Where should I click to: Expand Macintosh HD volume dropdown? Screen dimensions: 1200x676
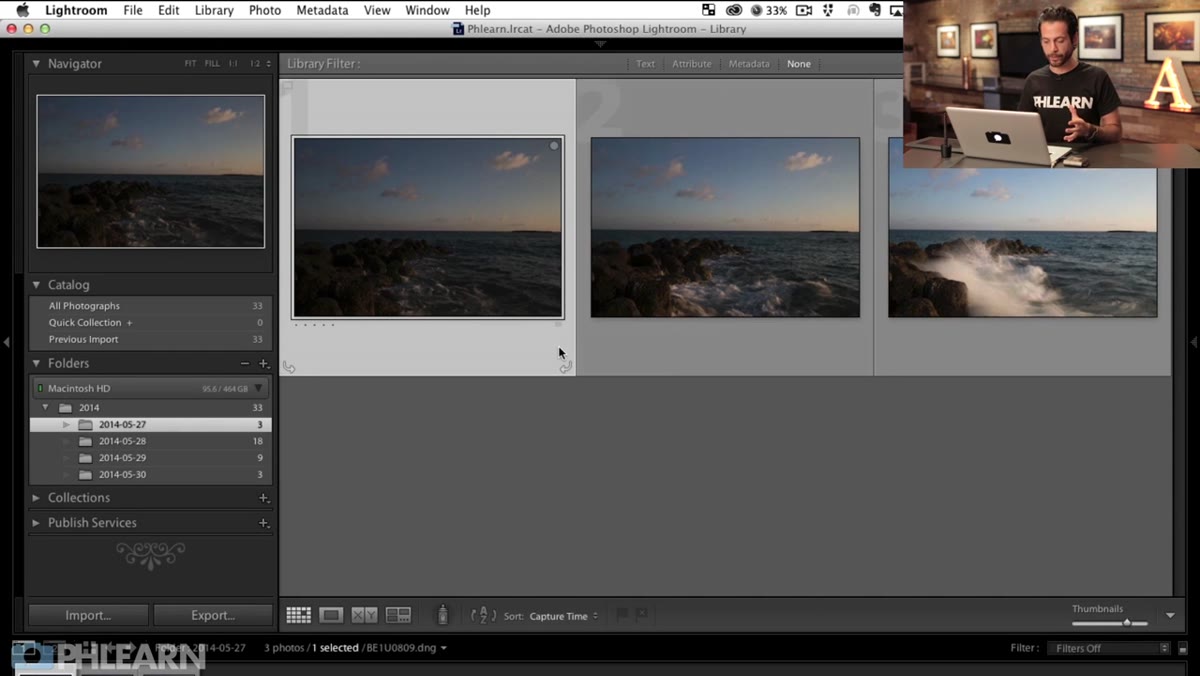pos(258,388)
